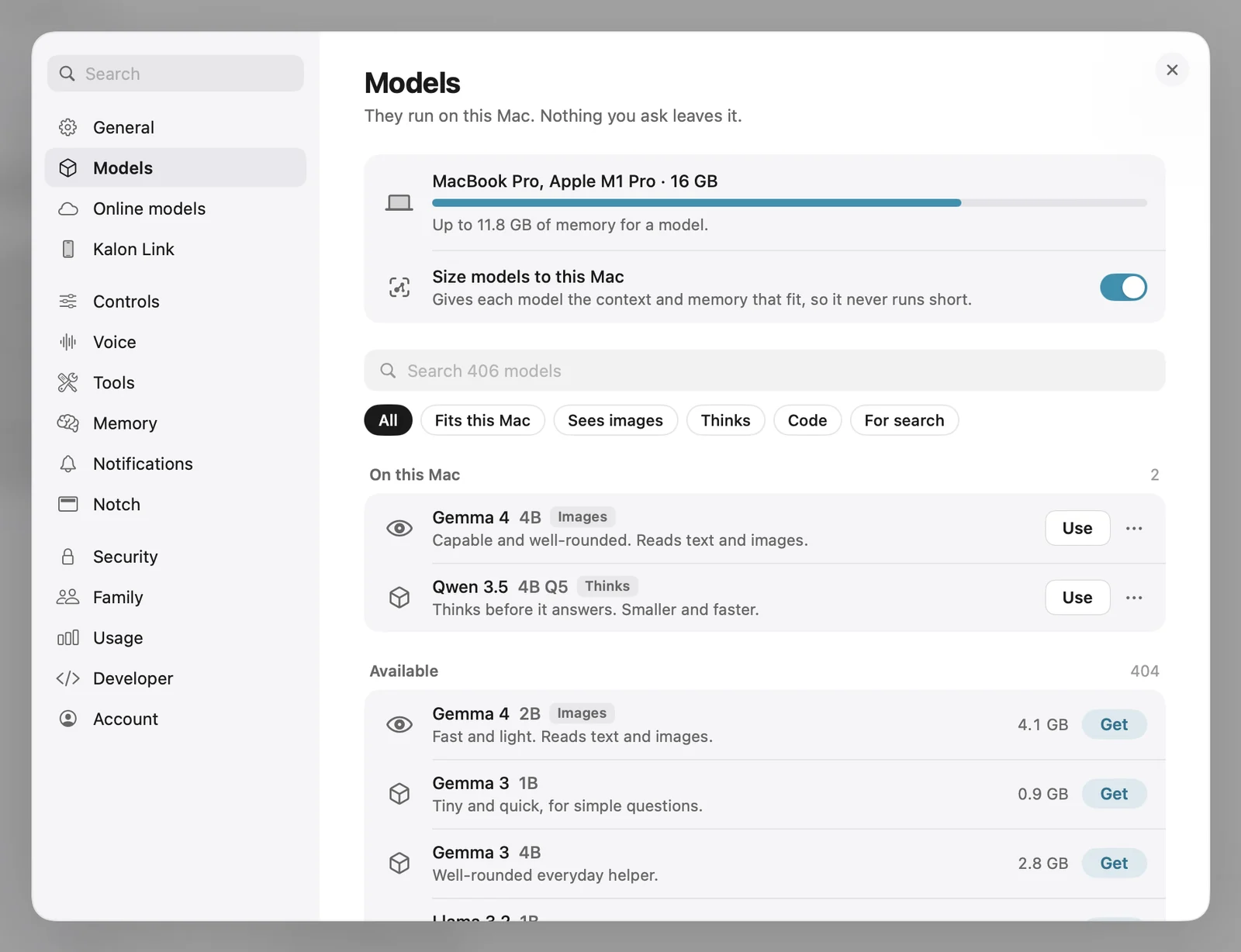Select the Code filter chip
The height and width of the screenshot is (952, 1241).
point(807,420)
